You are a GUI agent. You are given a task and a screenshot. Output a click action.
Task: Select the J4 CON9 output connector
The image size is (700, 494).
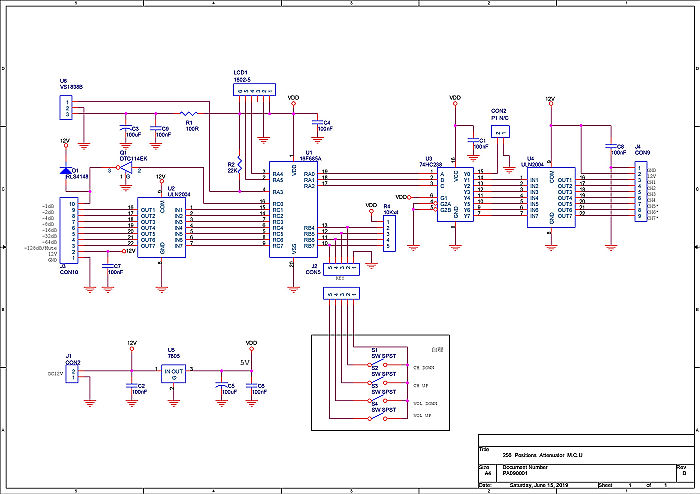pyautogui.click(x=641, y=192)
